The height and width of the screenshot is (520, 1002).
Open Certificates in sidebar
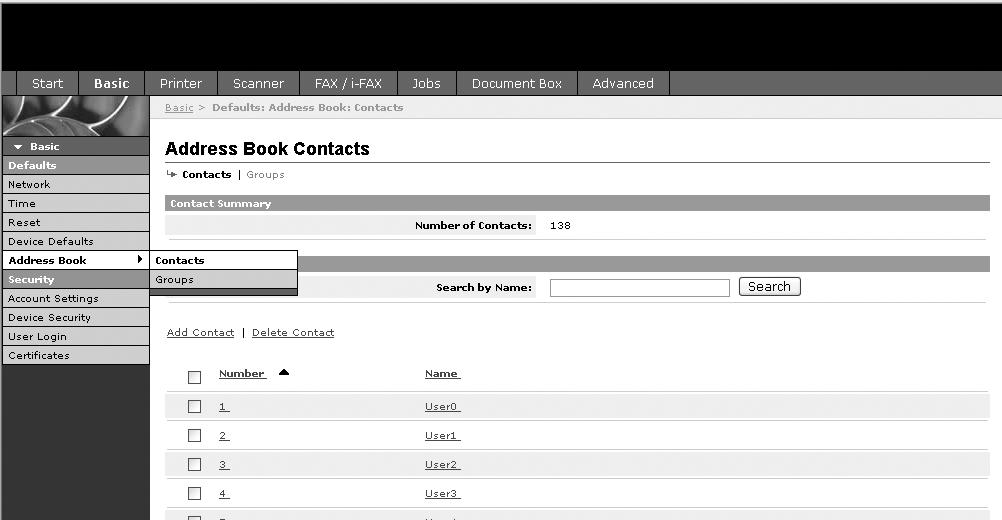pyautogui.click(x=75, y=356)
